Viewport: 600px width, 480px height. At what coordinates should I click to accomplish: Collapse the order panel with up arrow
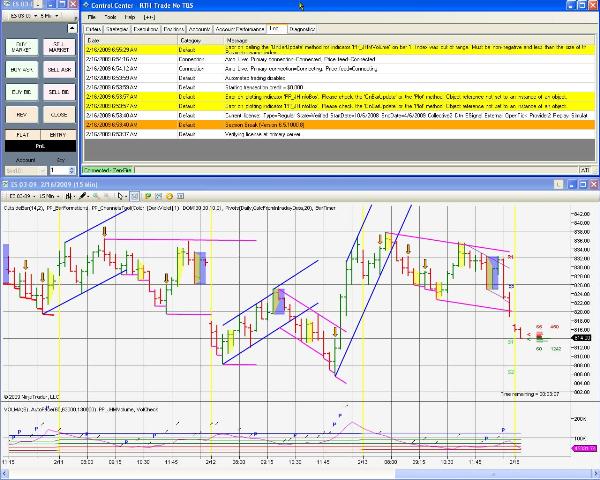pos(72,28)
